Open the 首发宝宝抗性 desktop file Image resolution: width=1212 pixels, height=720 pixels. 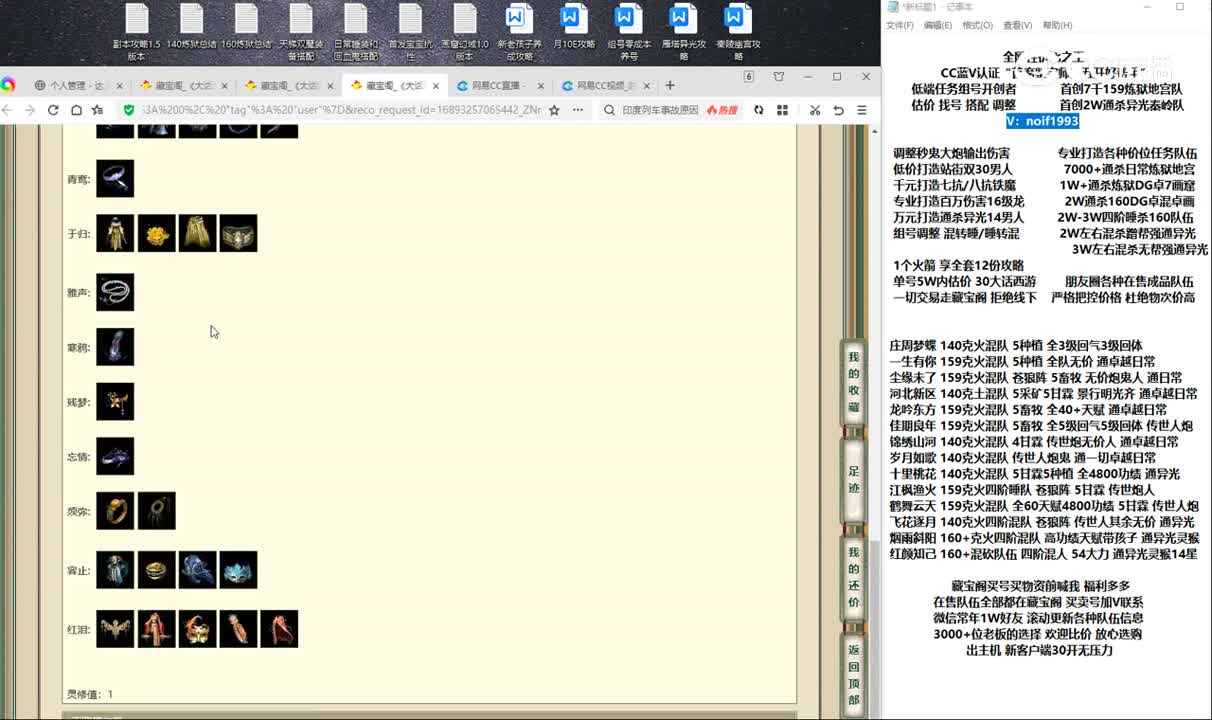click(x=409, y=32)
